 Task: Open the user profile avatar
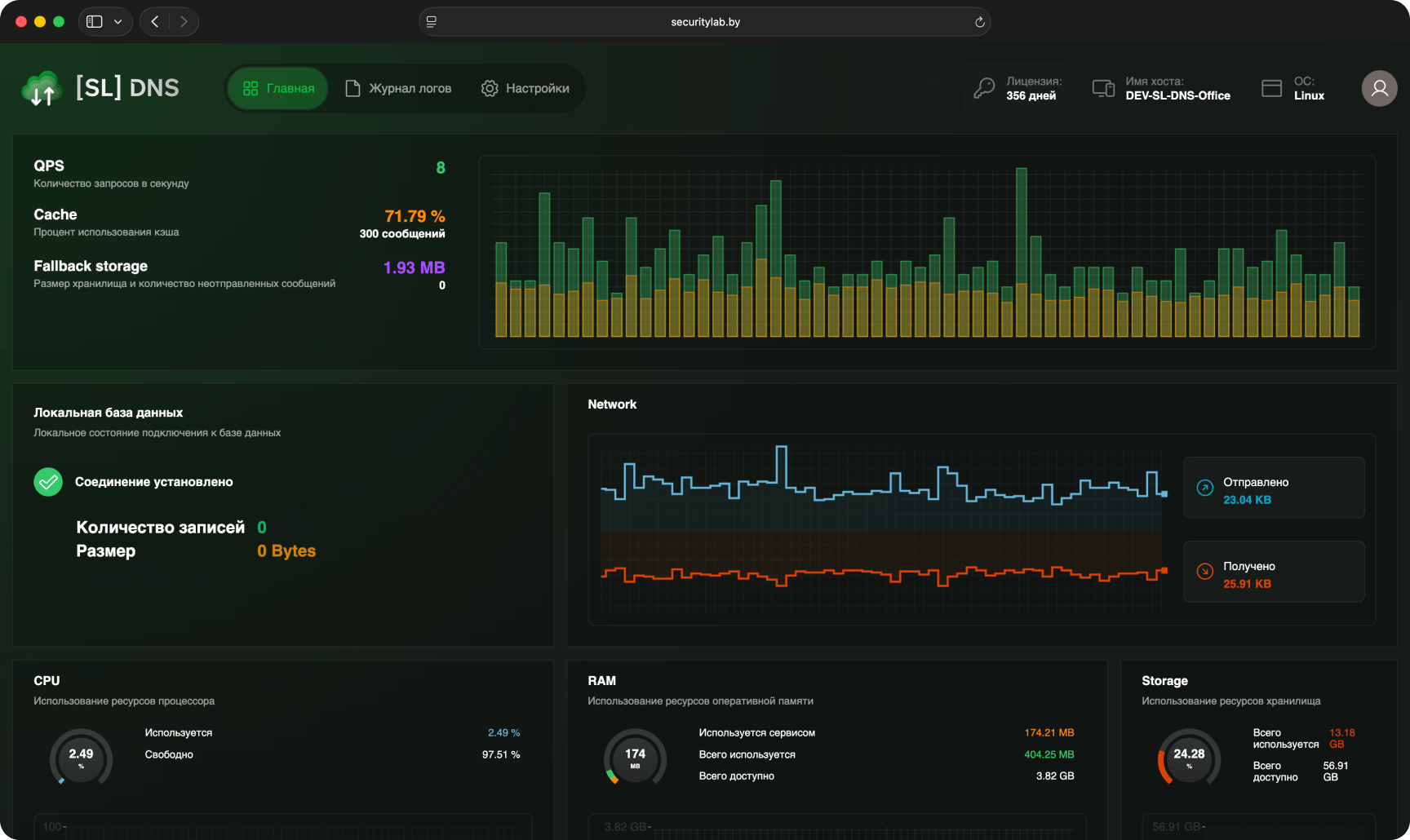(x=1379, y=88)
